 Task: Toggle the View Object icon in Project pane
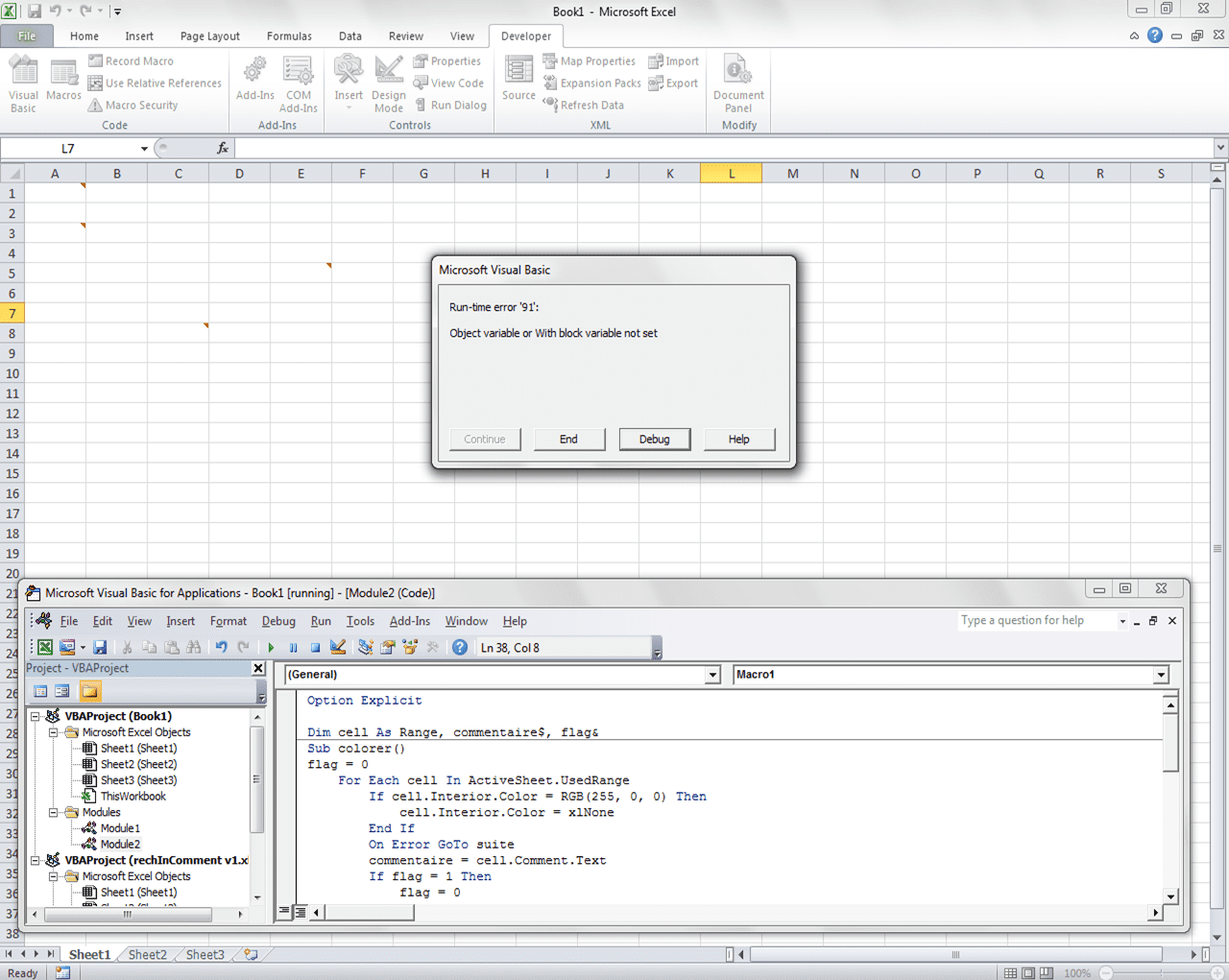coord(62,691)
